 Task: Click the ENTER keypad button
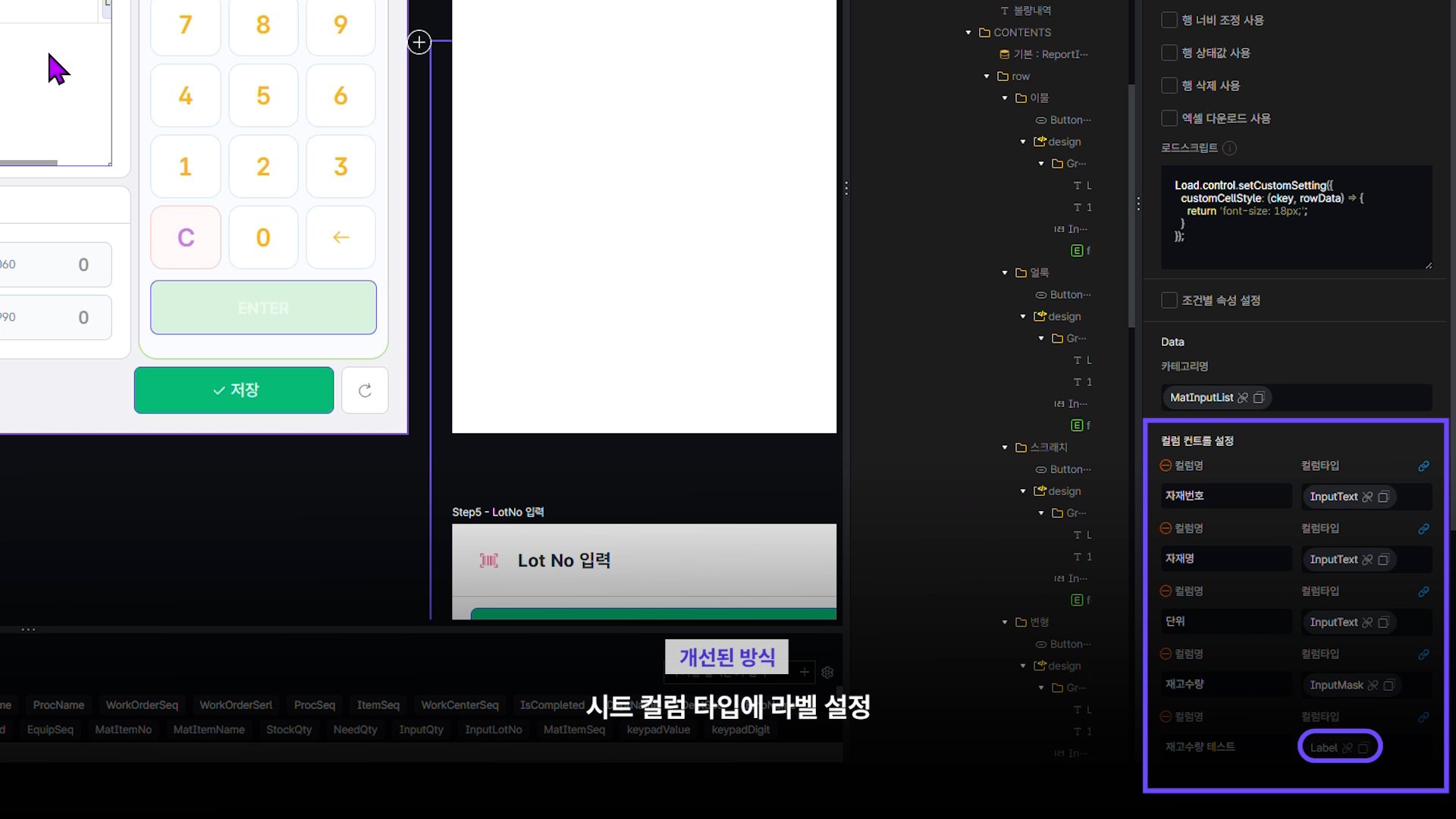click(x=263, y=308)
